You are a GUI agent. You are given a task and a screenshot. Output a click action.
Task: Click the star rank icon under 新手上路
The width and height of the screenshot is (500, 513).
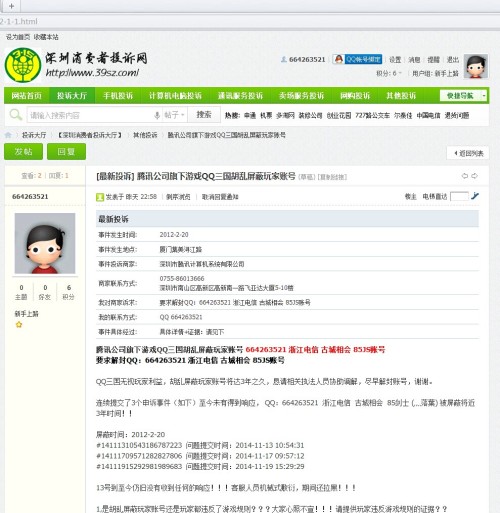(x=19, y=324)
